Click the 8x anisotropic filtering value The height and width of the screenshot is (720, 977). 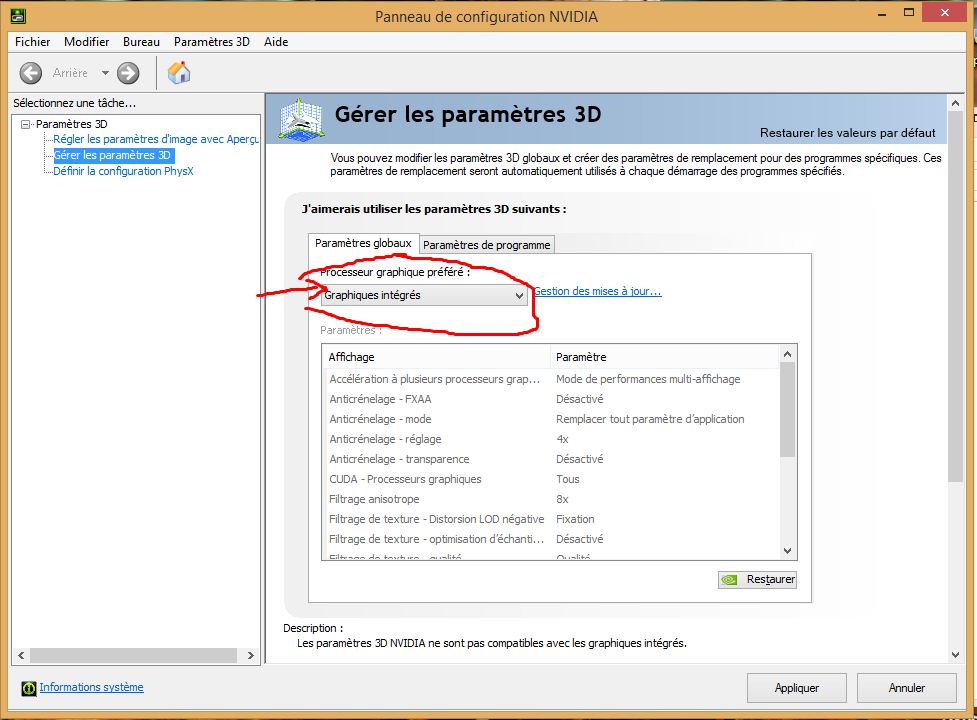[562, 499]
